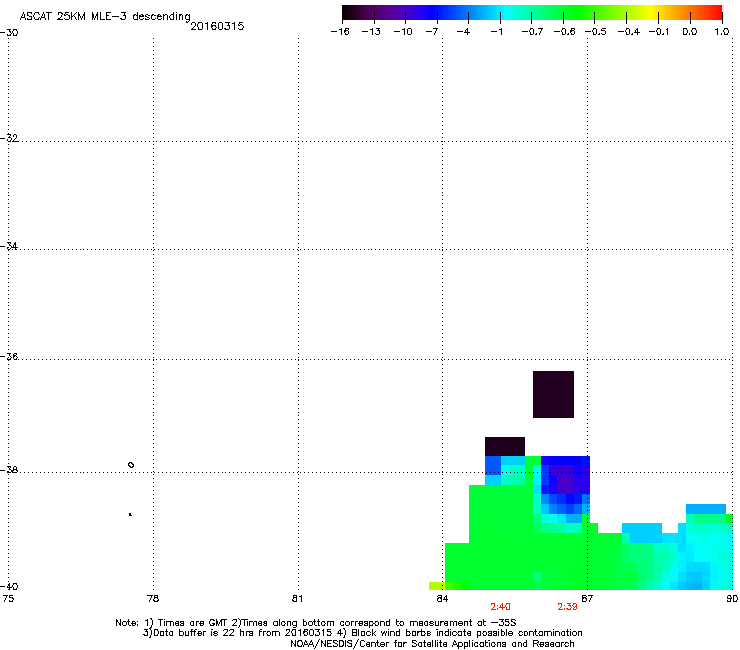740x650 pixels.
Task: Click the color bar label -0.4
Action: [629, 32]
